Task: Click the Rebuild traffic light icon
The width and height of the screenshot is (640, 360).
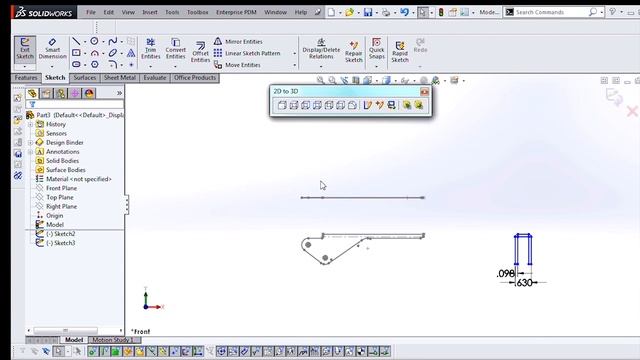Action: click(x=441, y=12)
